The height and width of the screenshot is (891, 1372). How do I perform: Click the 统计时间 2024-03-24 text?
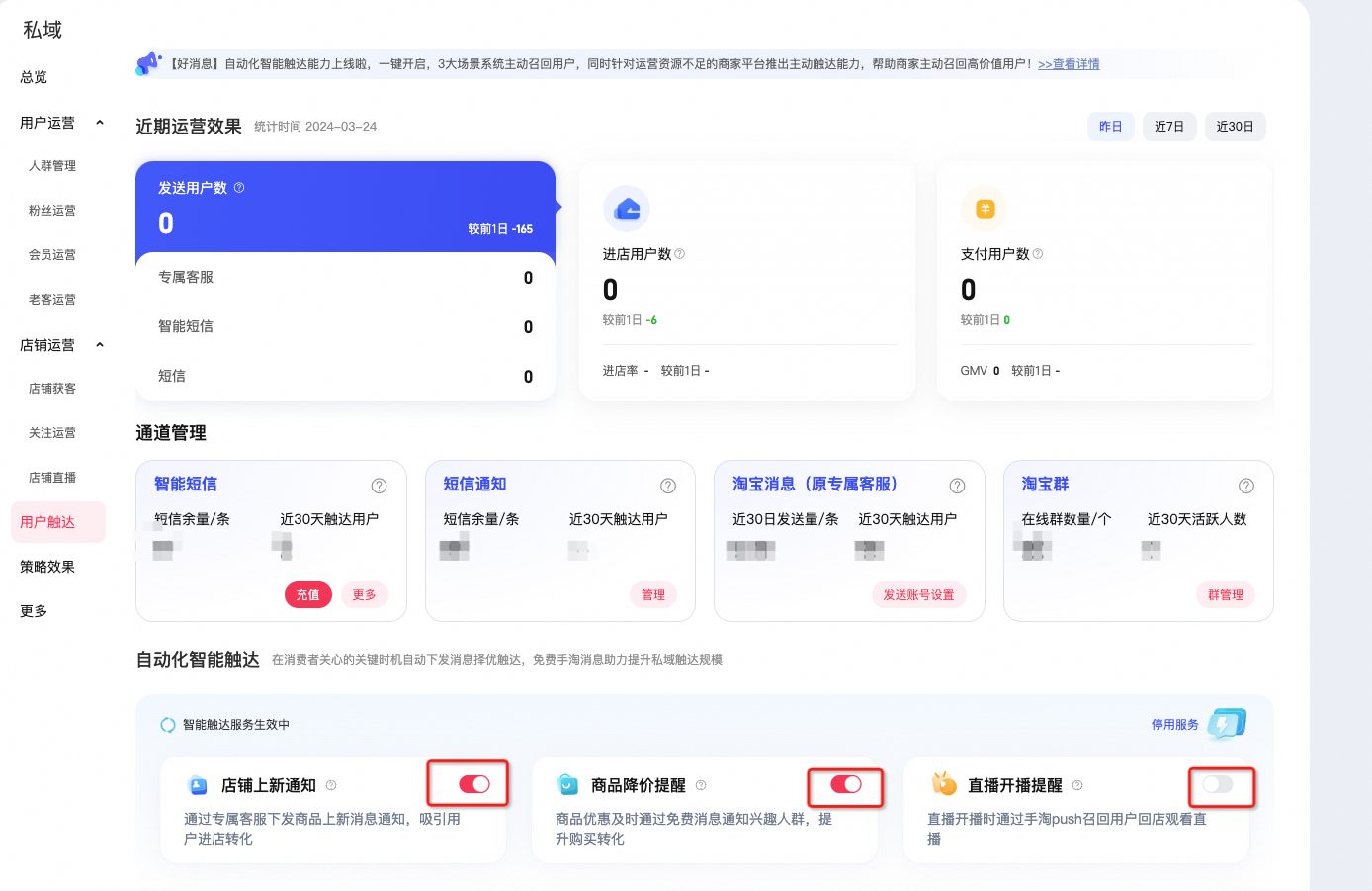coord(315,127)
